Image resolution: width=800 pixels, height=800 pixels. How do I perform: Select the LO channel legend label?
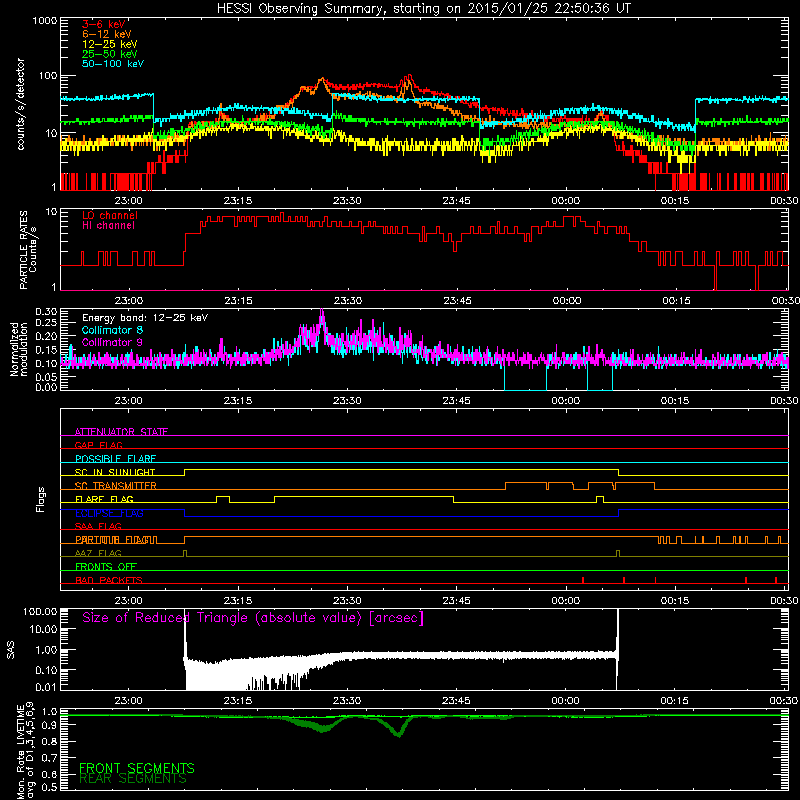pyautogui.click(x=110, y=215)
